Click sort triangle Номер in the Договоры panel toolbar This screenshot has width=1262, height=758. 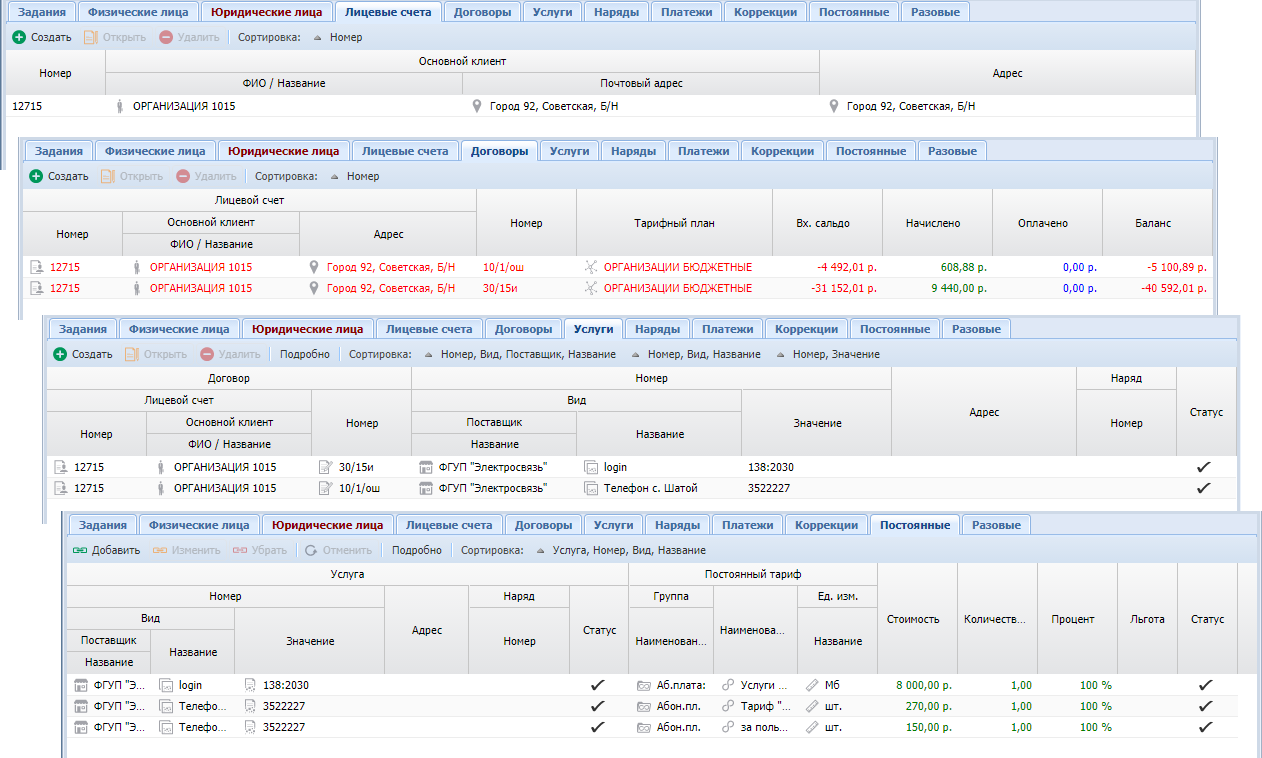(x=334, y=176)
